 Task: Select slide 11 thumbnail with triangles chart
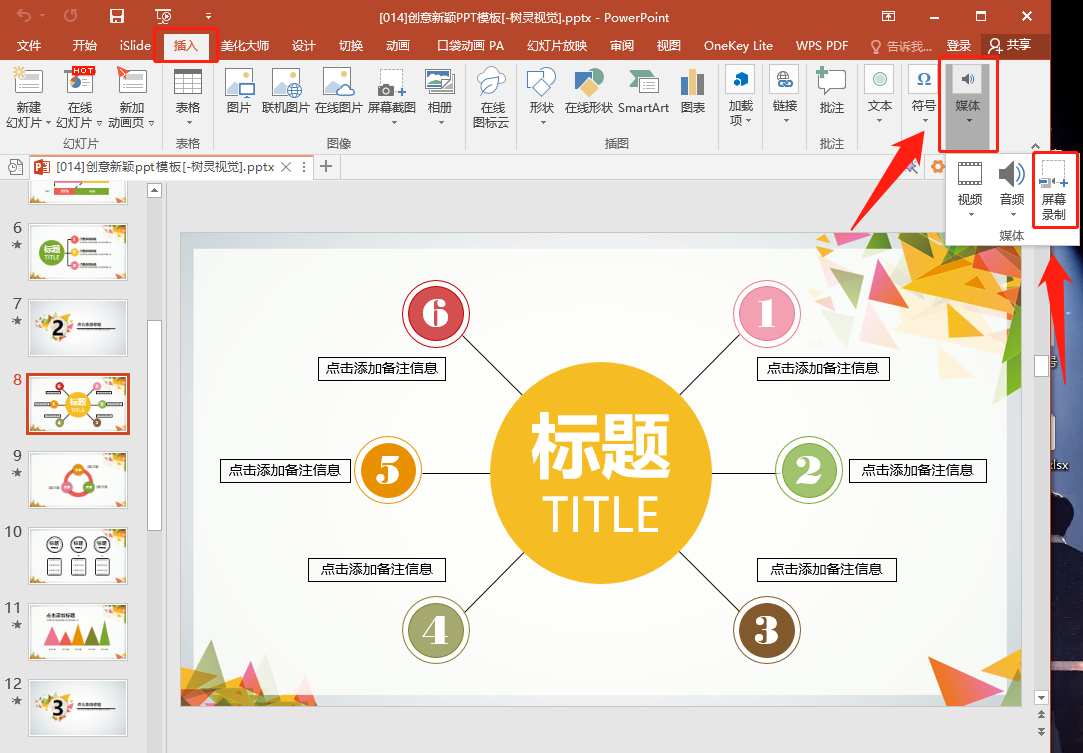coord(78,632)
